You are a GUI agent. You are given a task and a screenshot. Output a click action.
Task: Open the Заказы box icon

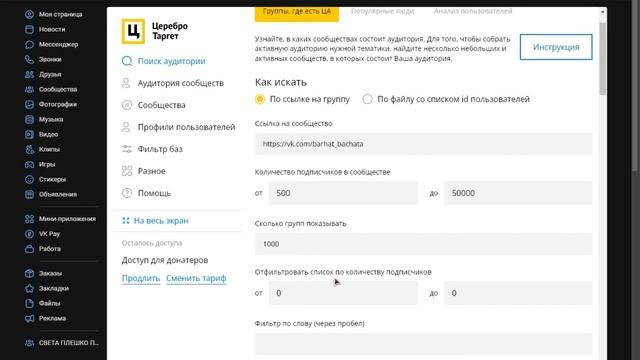29,273
